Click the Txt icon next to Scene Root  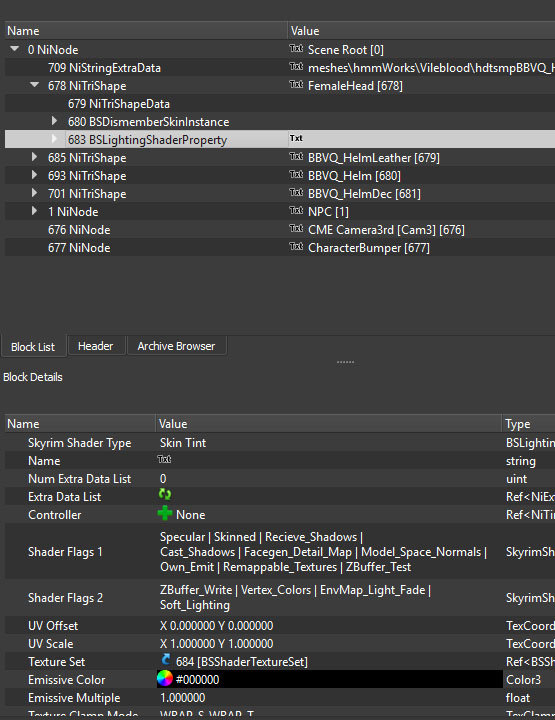296,48
